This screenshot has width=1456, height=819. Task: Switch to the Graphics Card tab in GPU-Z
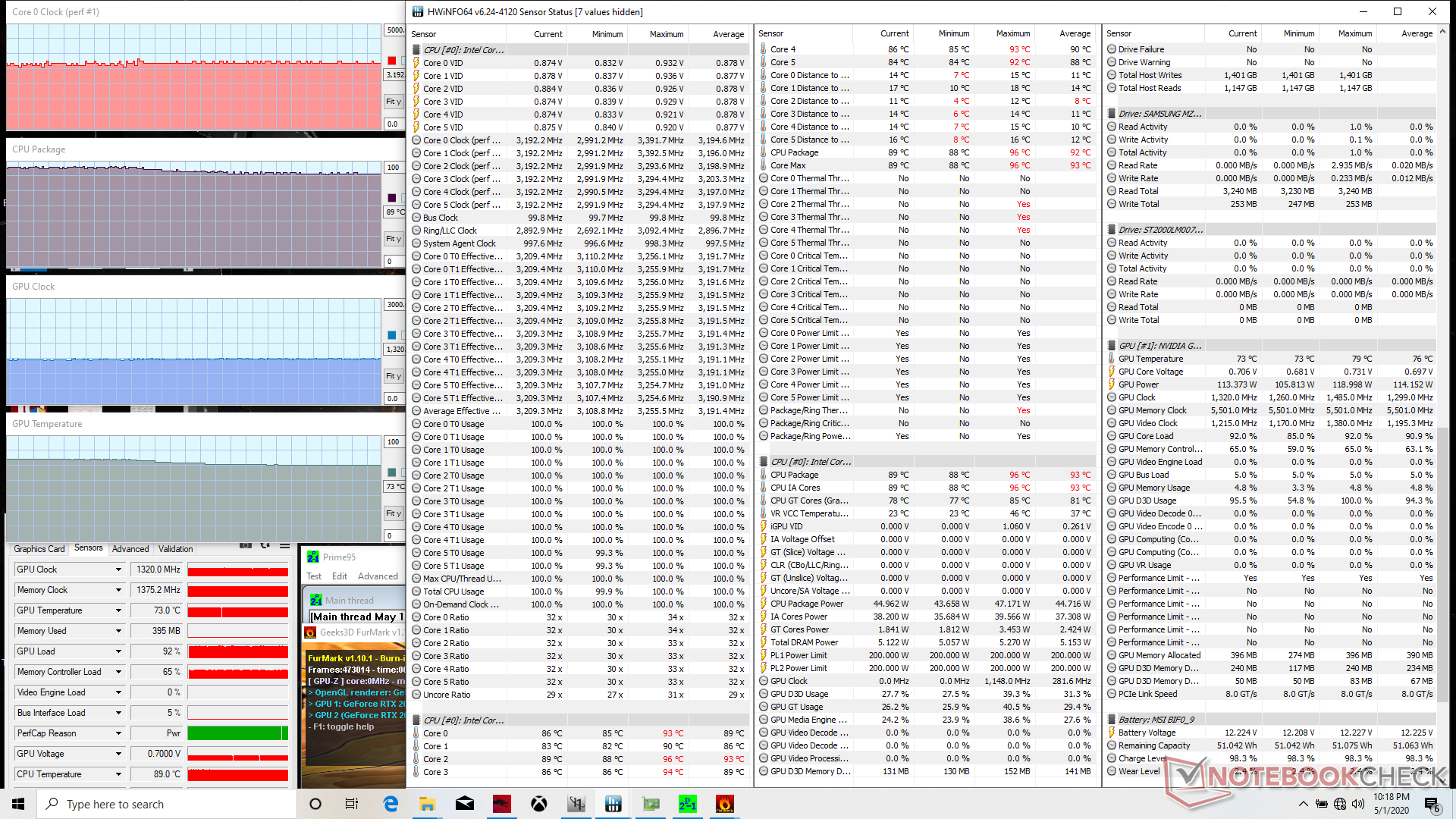coord(39,549)
